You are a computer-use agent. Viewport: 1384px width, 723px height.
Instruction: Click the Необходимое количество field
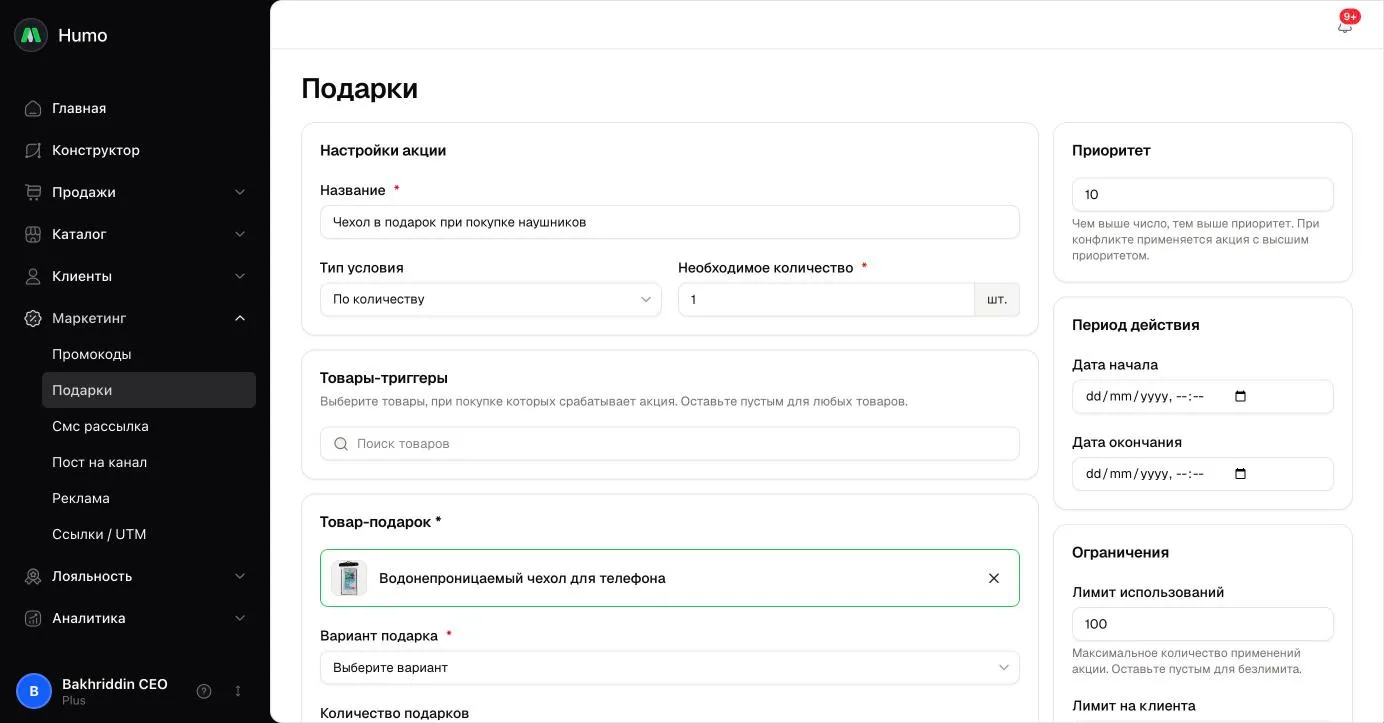[826, 299]
